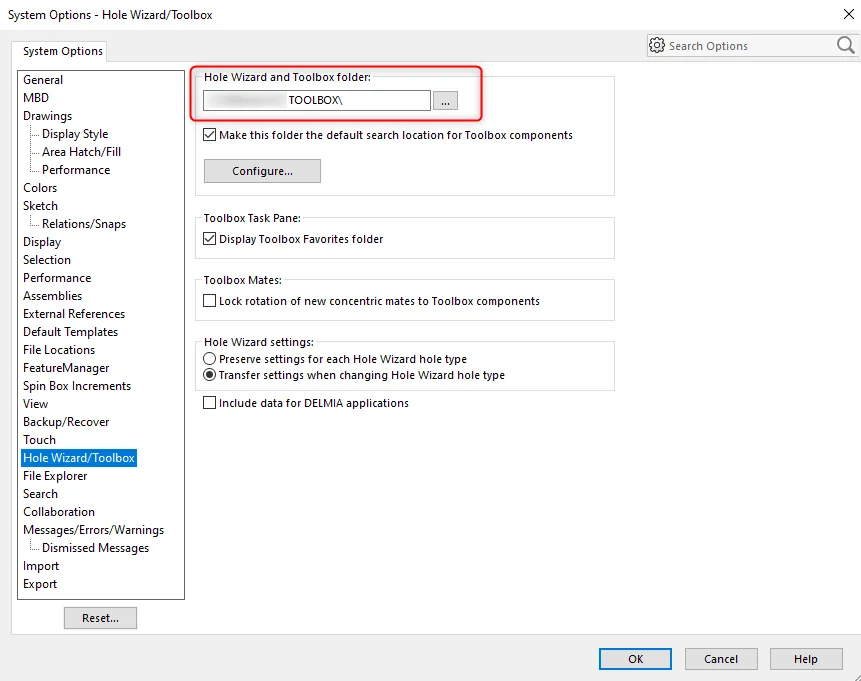Image resolution: width=861 pixels, height=681 pixels.
Task: Select the highlighted Hole Wizard/Toolbox item
Action: click(79, 458)
